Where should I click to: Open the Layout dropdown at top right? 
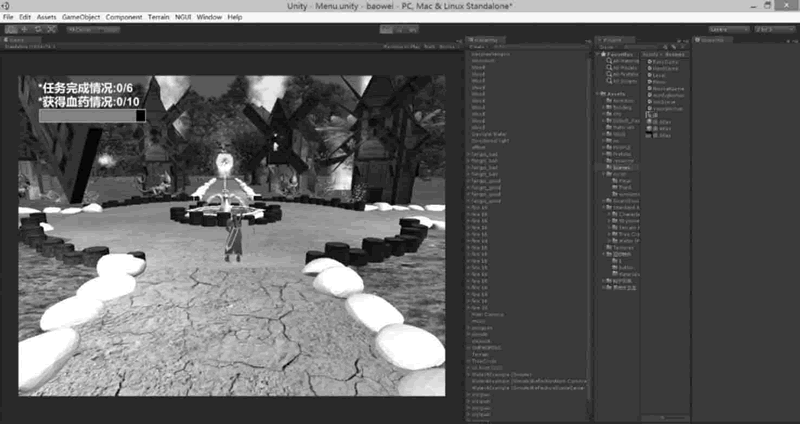pyautogui.click(x=776, y=30)
